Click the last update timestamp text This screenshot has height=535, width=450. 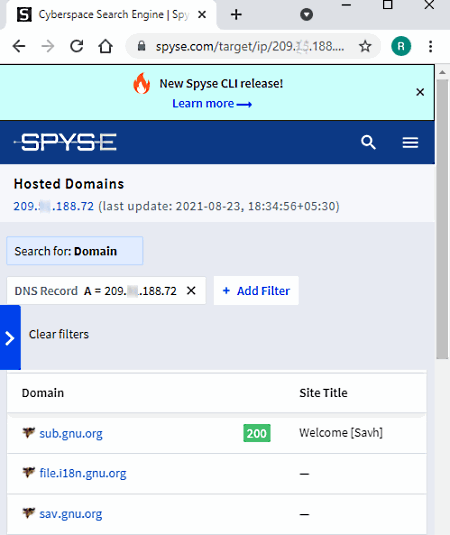[219, 206]
